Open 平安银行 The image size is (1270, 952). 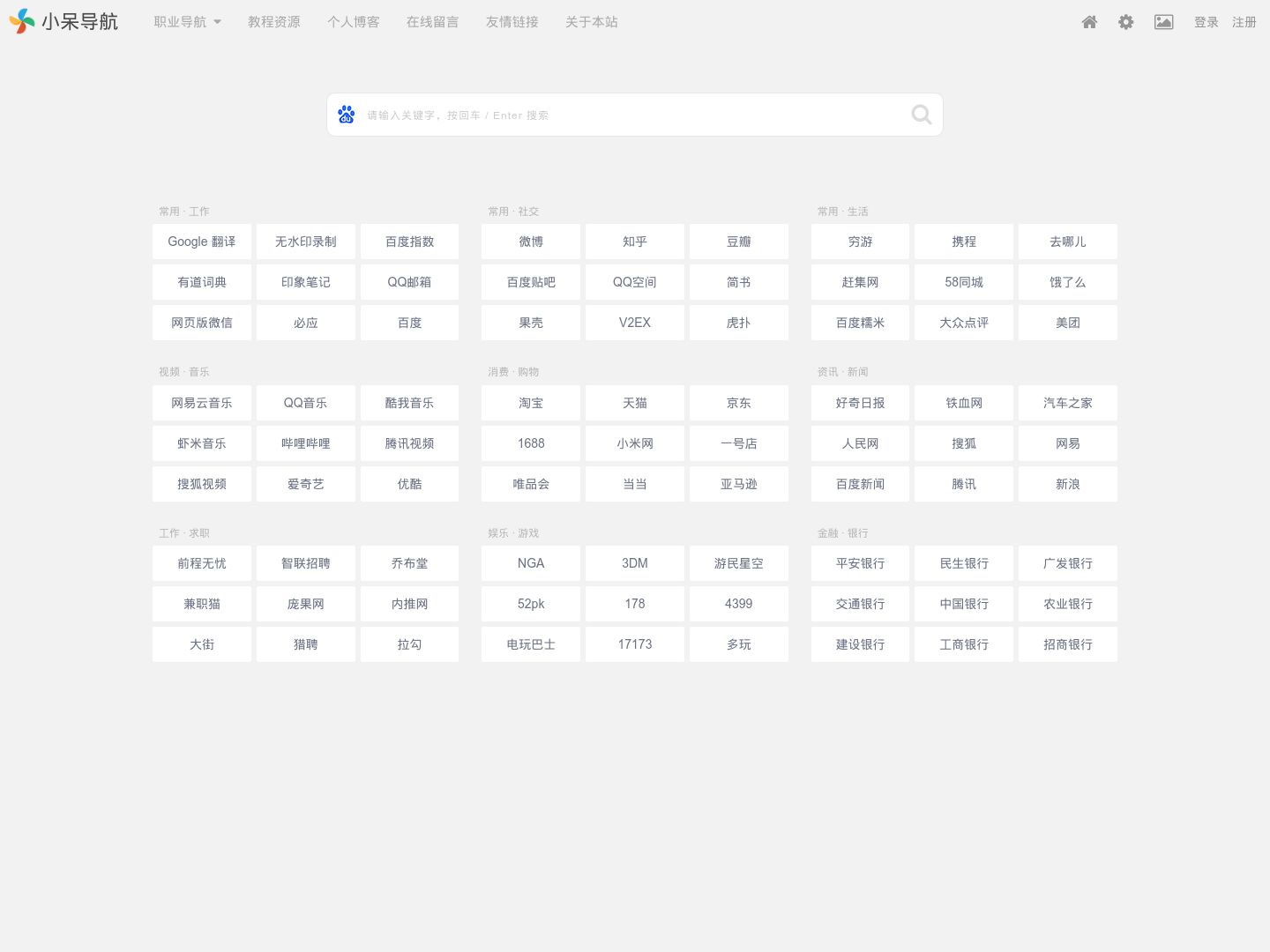tap(860, 563)
